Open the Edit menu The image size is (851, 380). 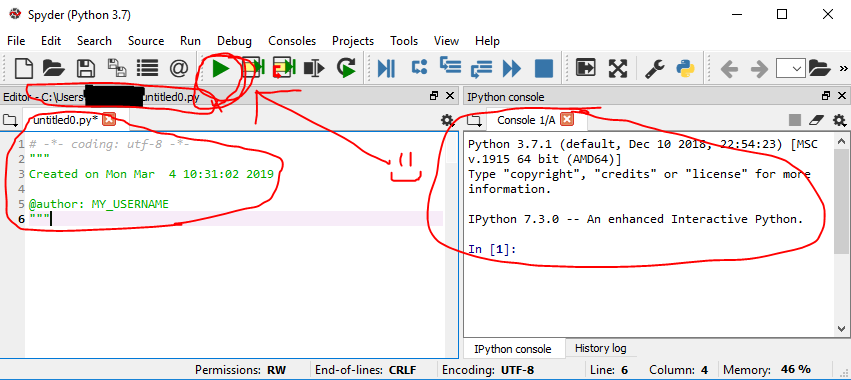(51, 41)
